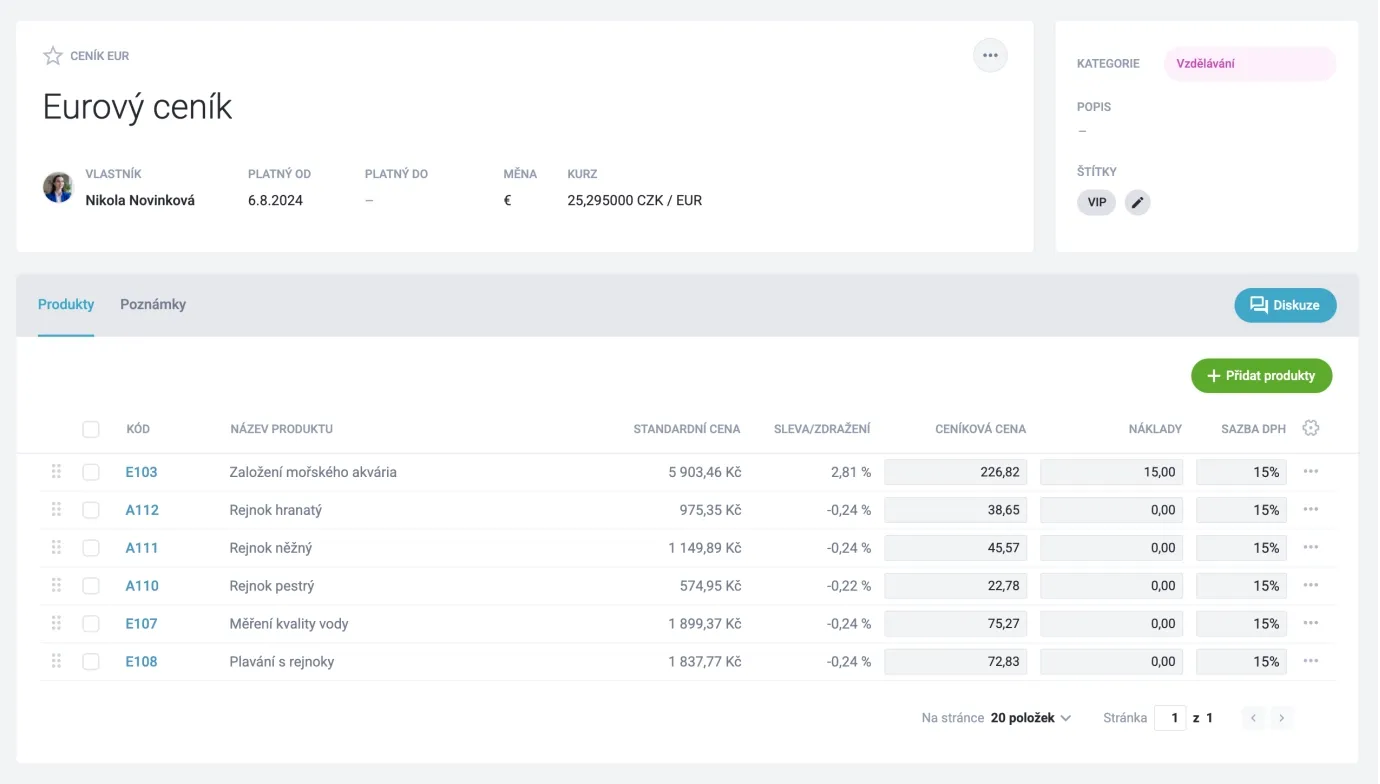Open the Kategorie Vzdělávání selector
Screen dimensions: 1380x784
(x=1249, y=64)
